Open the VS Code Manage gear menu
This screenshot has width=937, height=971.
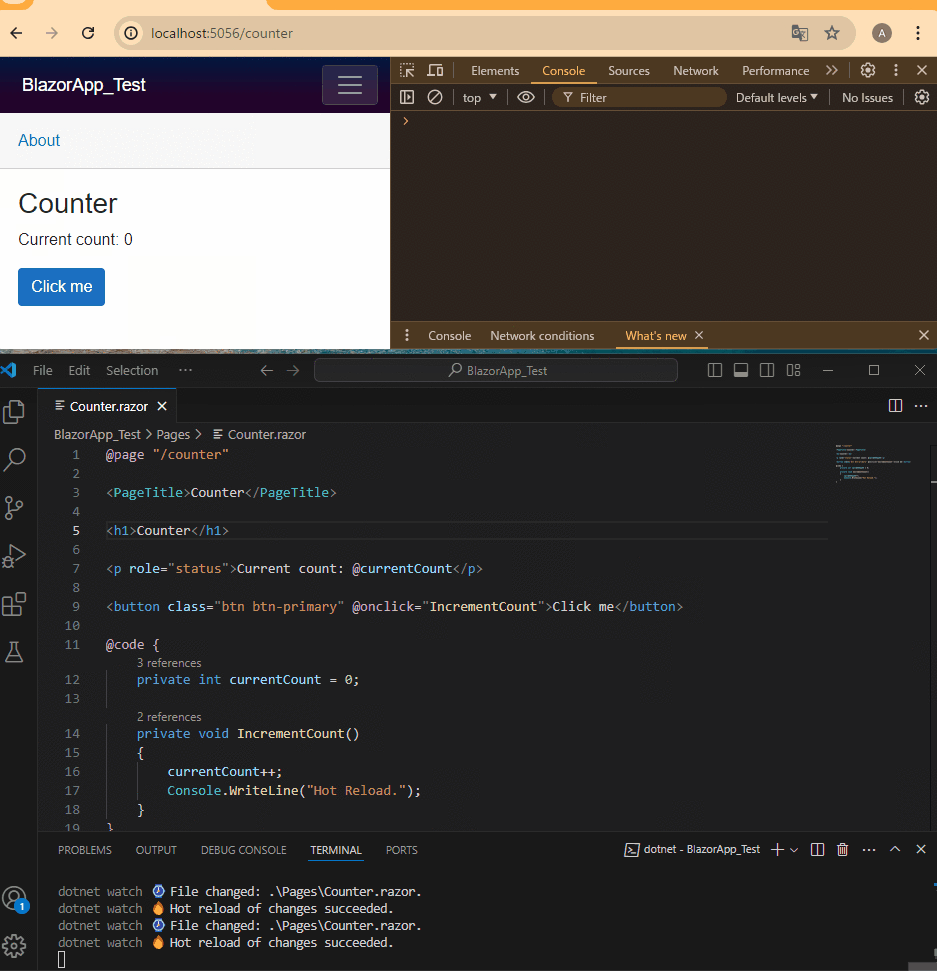pyautogui.click(x=14, y=946)
